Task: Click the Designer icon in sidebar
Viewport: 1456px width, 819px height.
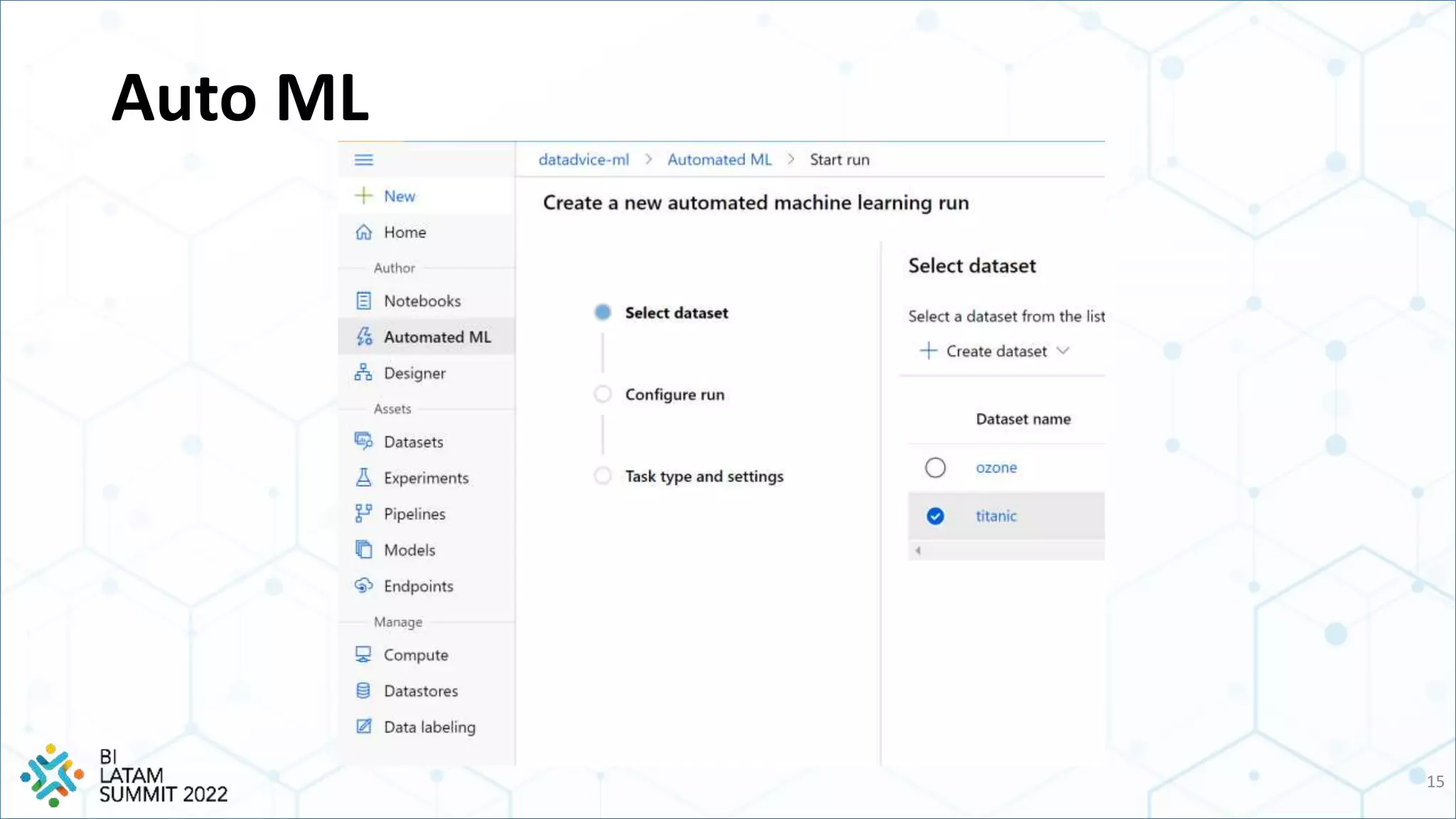Action: [363, 373]
